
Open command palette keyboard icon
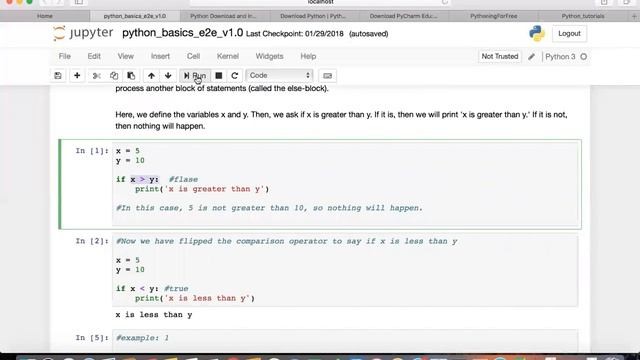(327, 76)
